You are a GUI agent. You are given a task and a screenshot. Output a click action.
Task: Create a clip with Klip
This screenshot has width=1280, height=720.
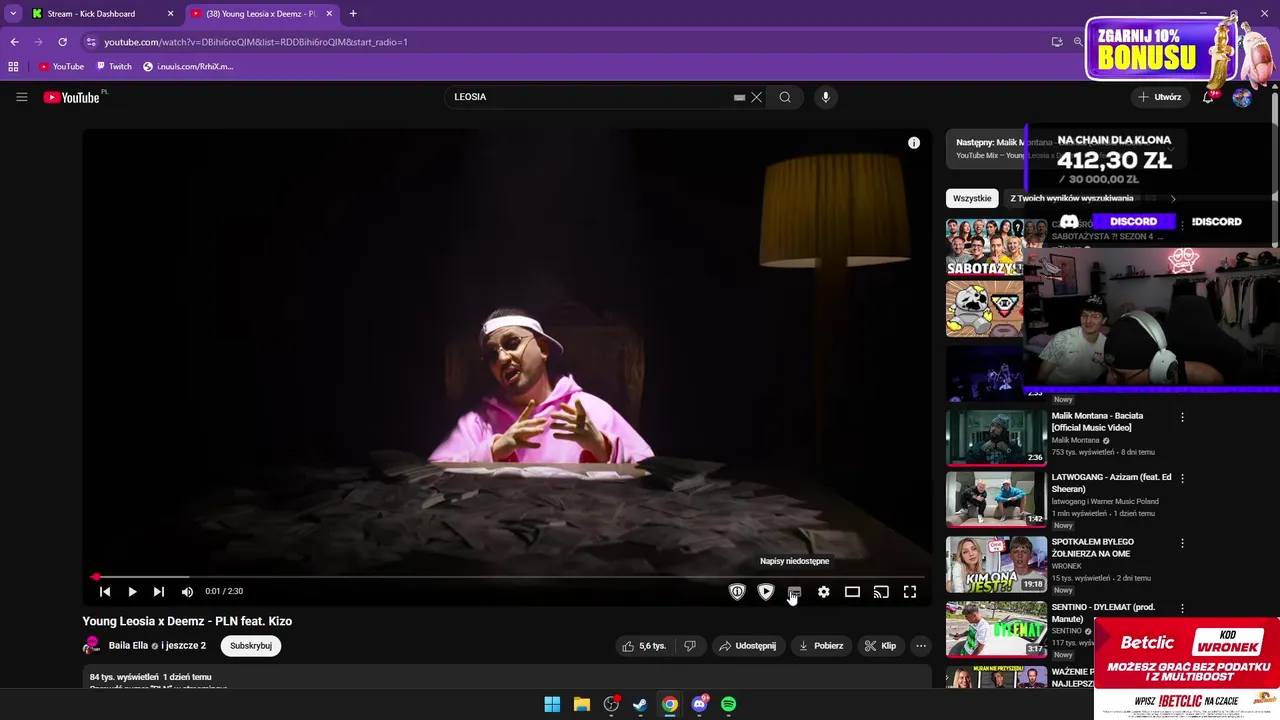(x=881, y=646)
